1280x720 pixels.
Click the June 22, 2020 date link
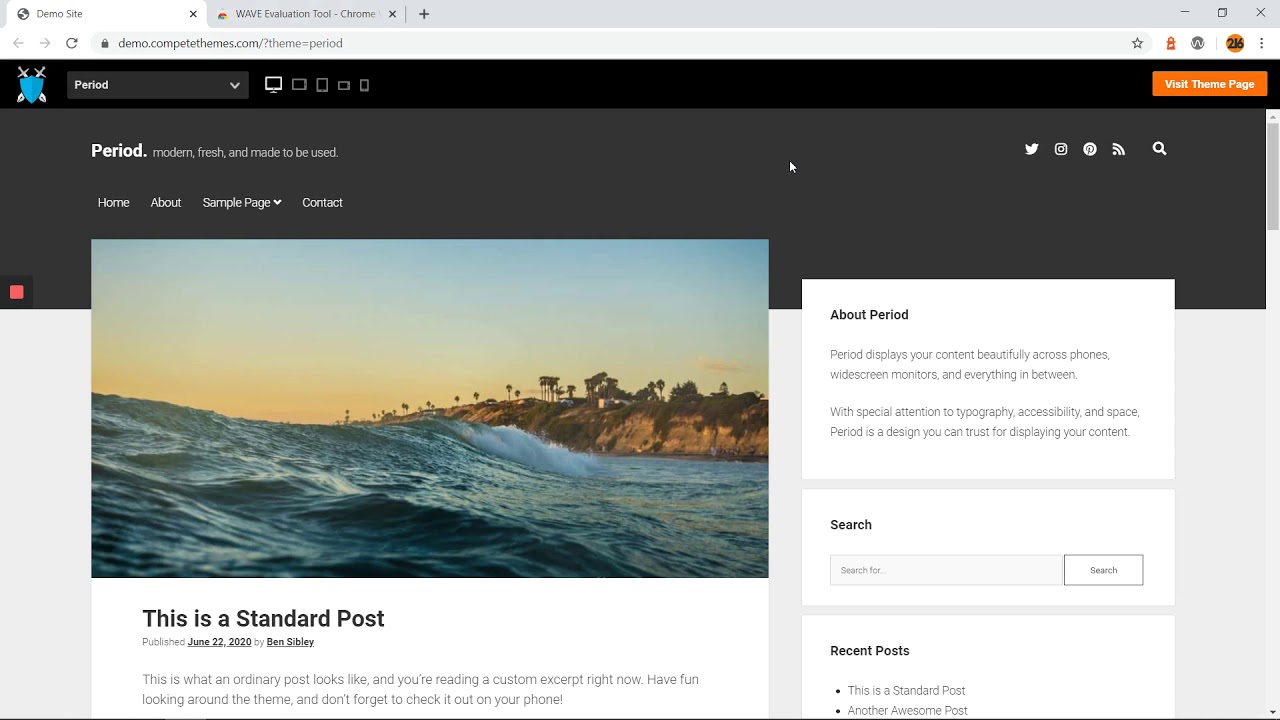click(219, 642)
